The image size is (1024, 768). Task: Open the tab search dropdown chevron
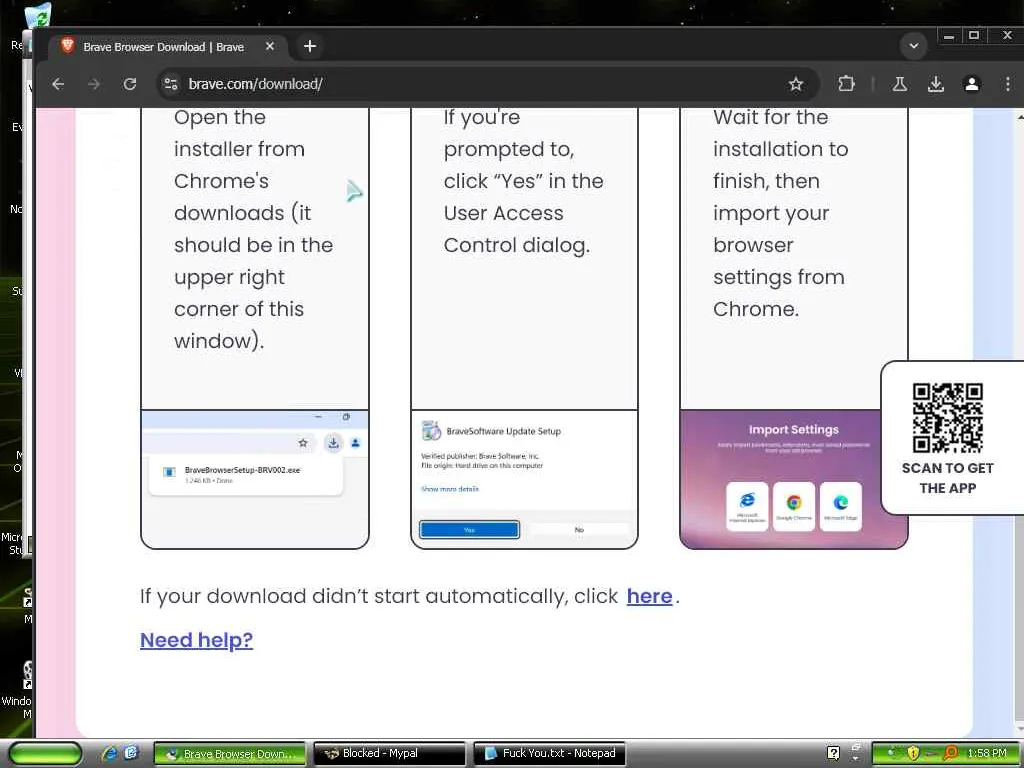tap(914, 46)
